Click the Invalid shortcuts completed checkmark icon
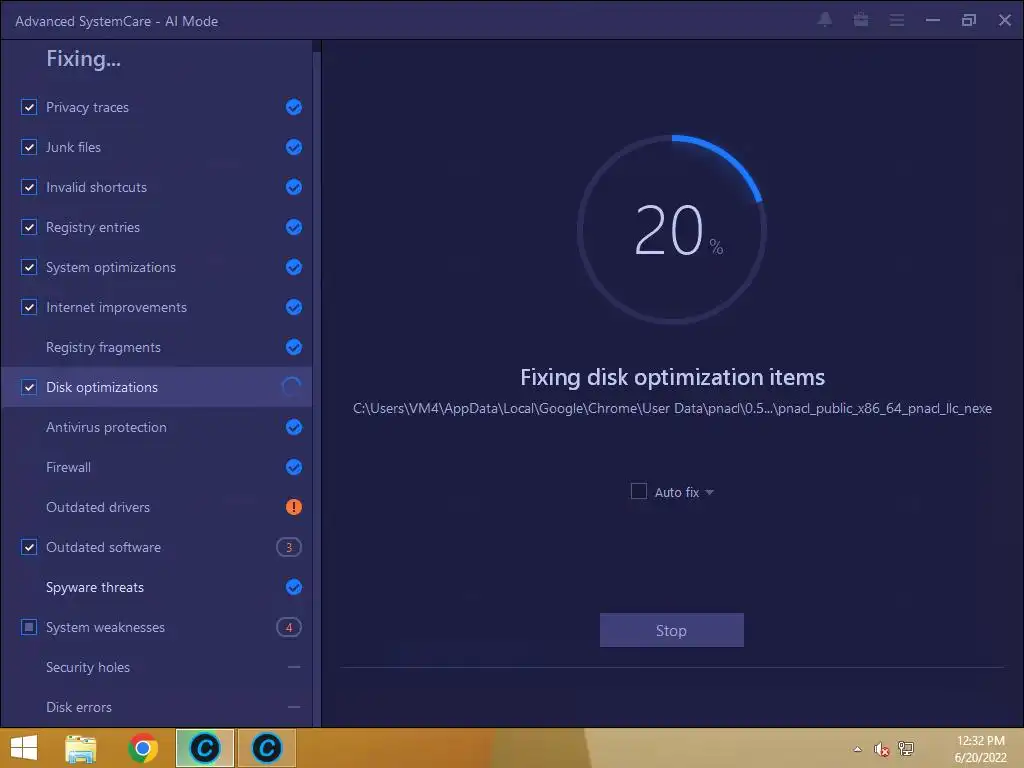The width and height of the screenshot is (1024, 768). click(x=294, y=187)
